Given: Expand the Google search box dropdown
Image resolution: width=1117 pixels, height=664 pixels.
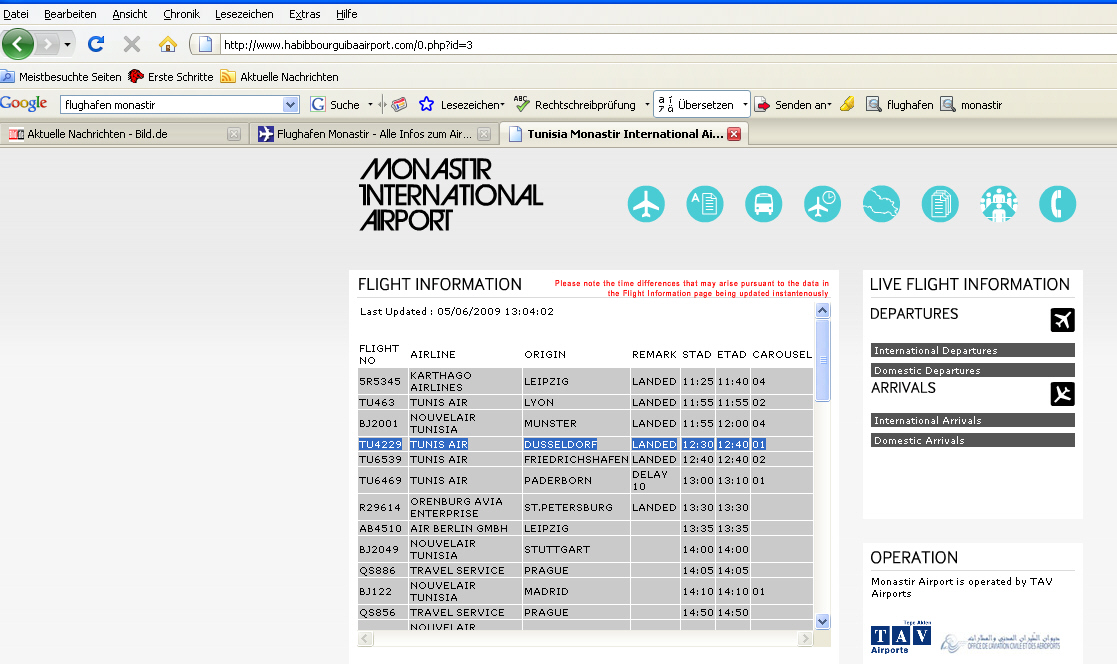Looking at the screenshot, I should coord(290,105).
